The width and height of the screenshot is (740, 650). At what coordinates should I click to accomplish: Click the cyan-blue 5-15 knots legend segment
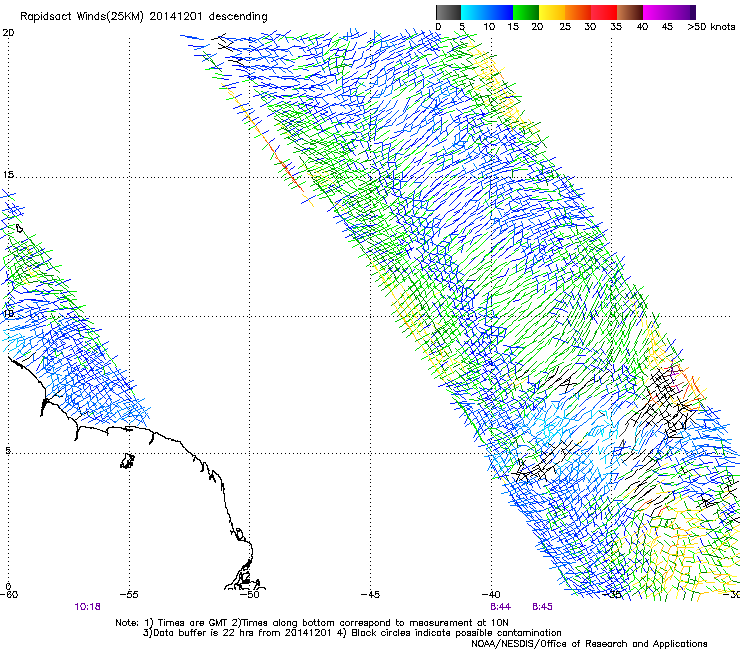pos(487,12)
